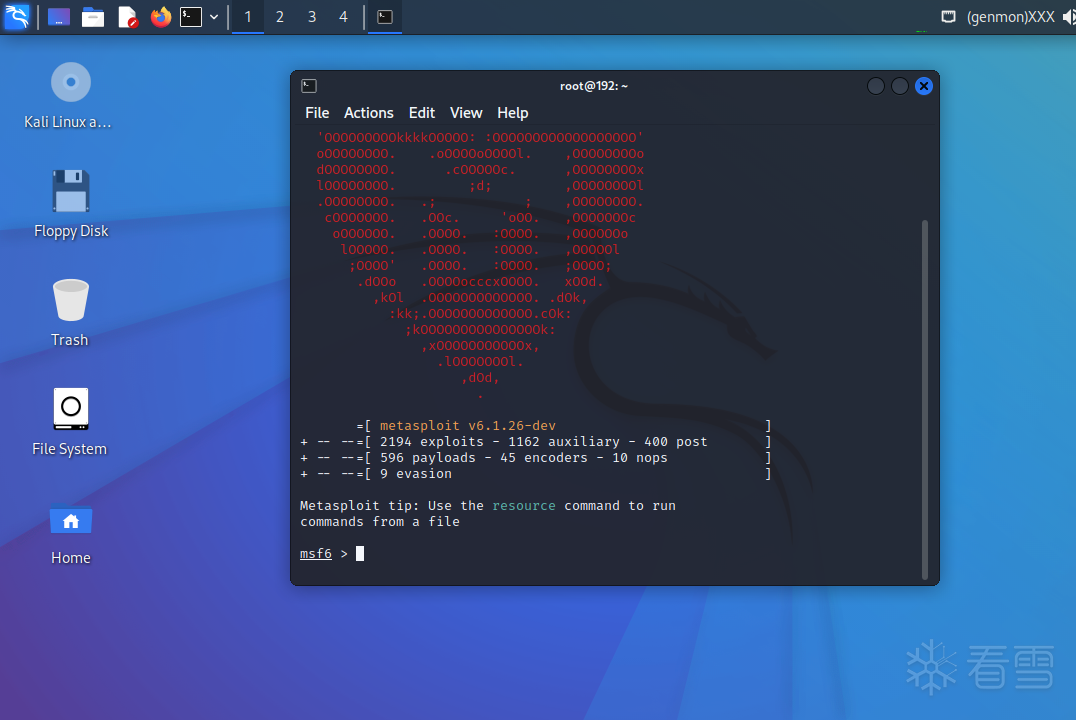The height and width of the screenshot is (720, 1076).
Task: Select the Kali Linux disc desktop icon
Action: tap(70, 96)
